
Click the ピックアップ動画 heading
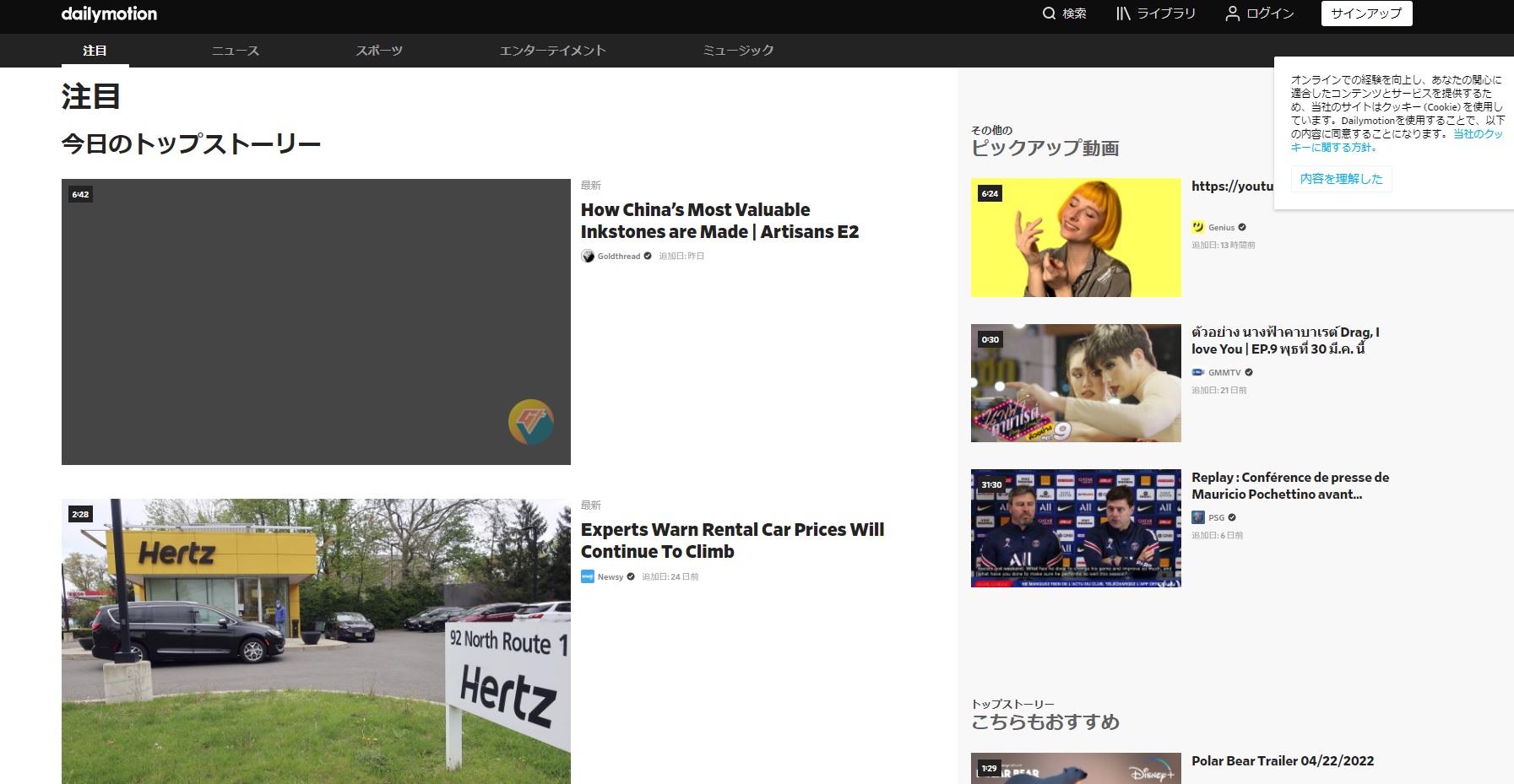(1045, 149)
